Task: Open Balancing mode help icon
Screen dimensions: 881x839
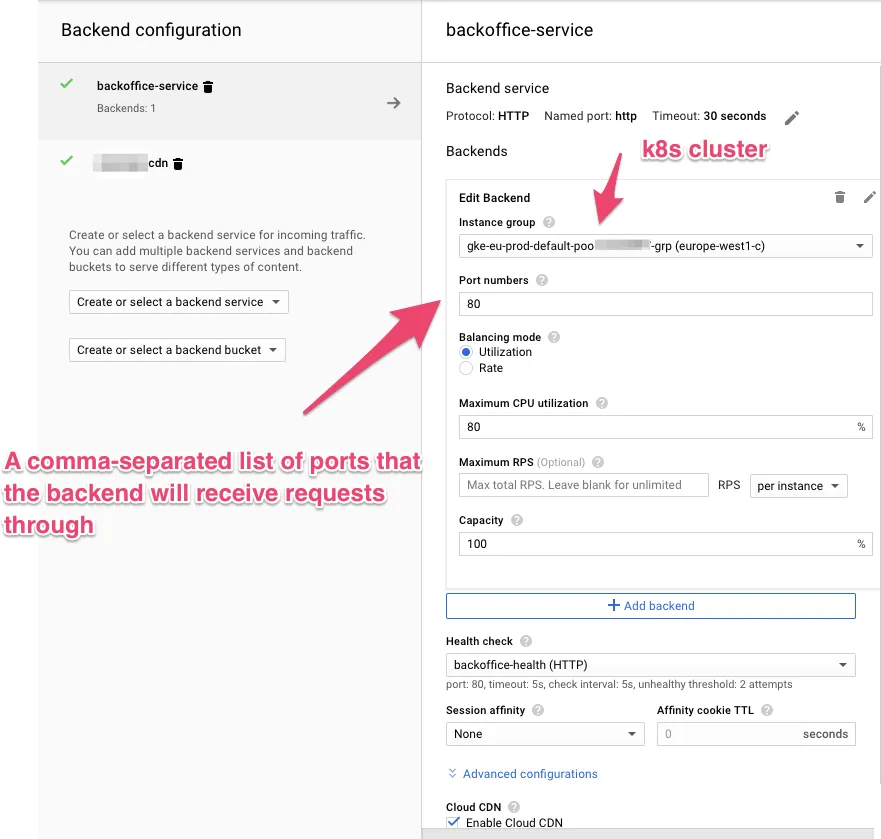Action: [x=554, y=337]
